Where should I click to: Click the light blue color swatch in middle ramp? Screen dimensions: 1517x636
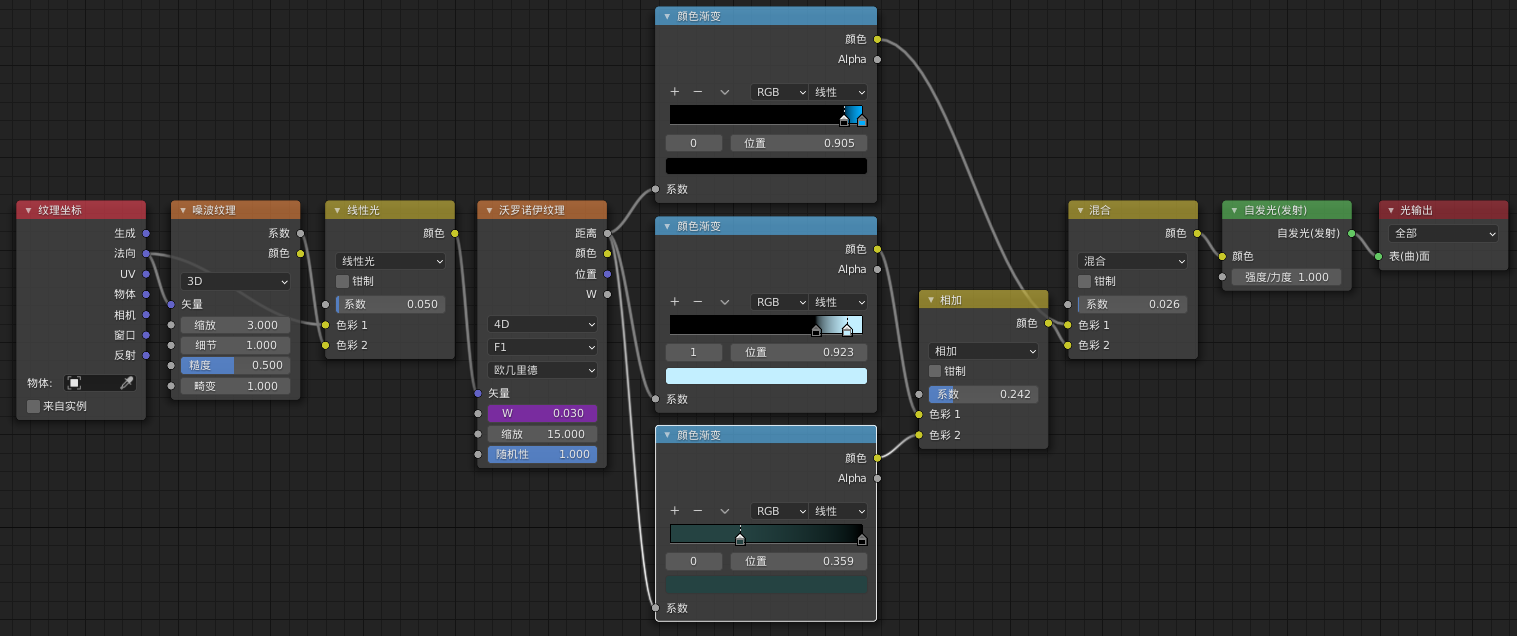click(766, 376)
